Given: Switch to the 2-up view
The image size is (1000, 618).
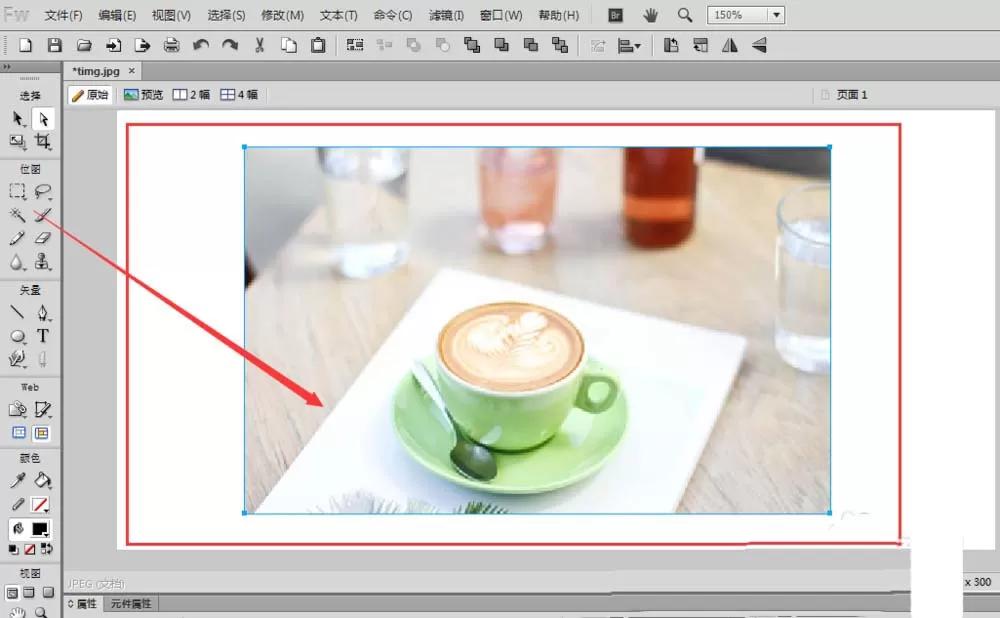Looking at the screenshot, I should tap(191, 95).
